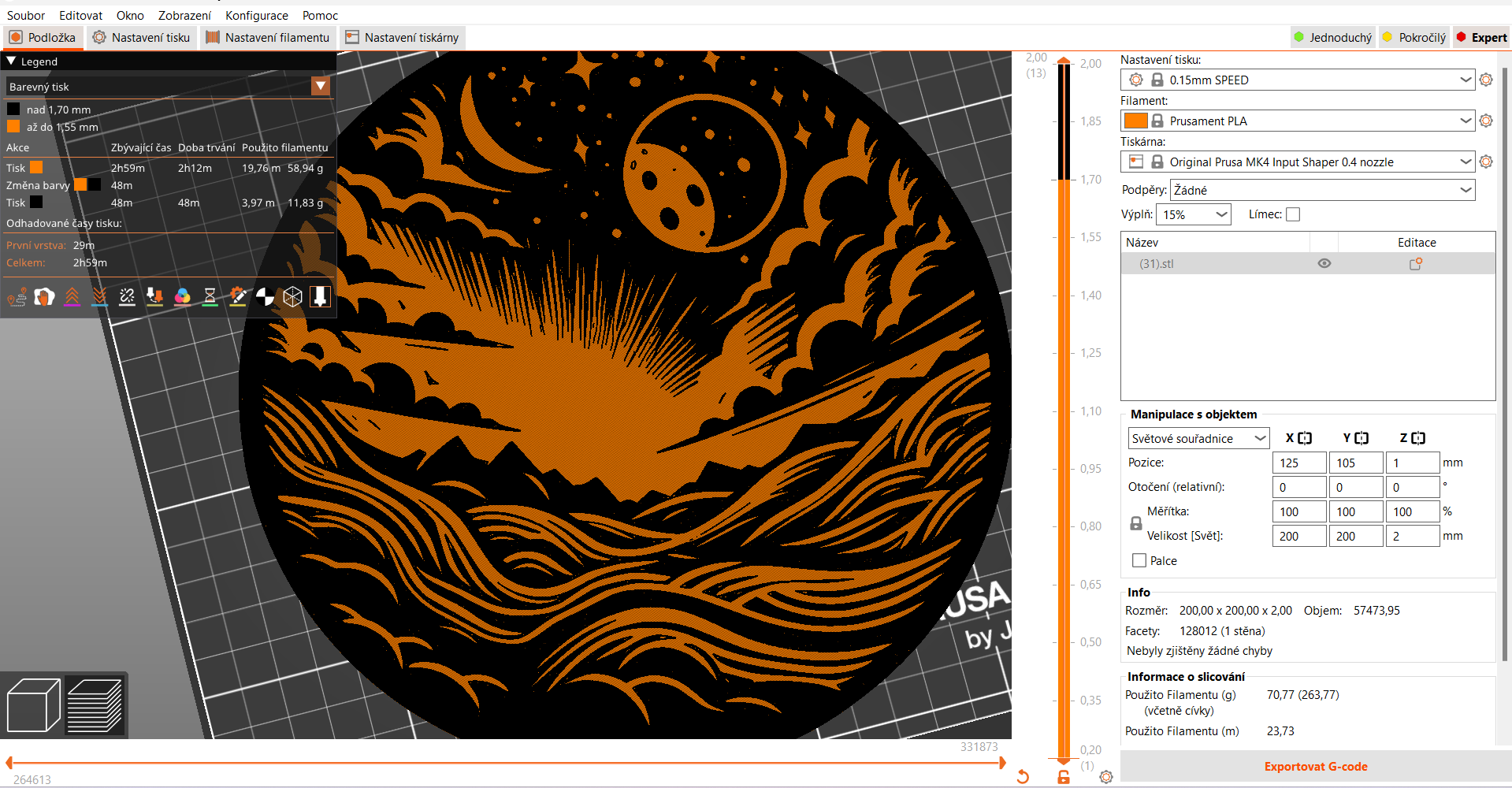Open the Barevný tisk view type dropdown
This screenshot has width=1512, height=788.
click(321, 86)
